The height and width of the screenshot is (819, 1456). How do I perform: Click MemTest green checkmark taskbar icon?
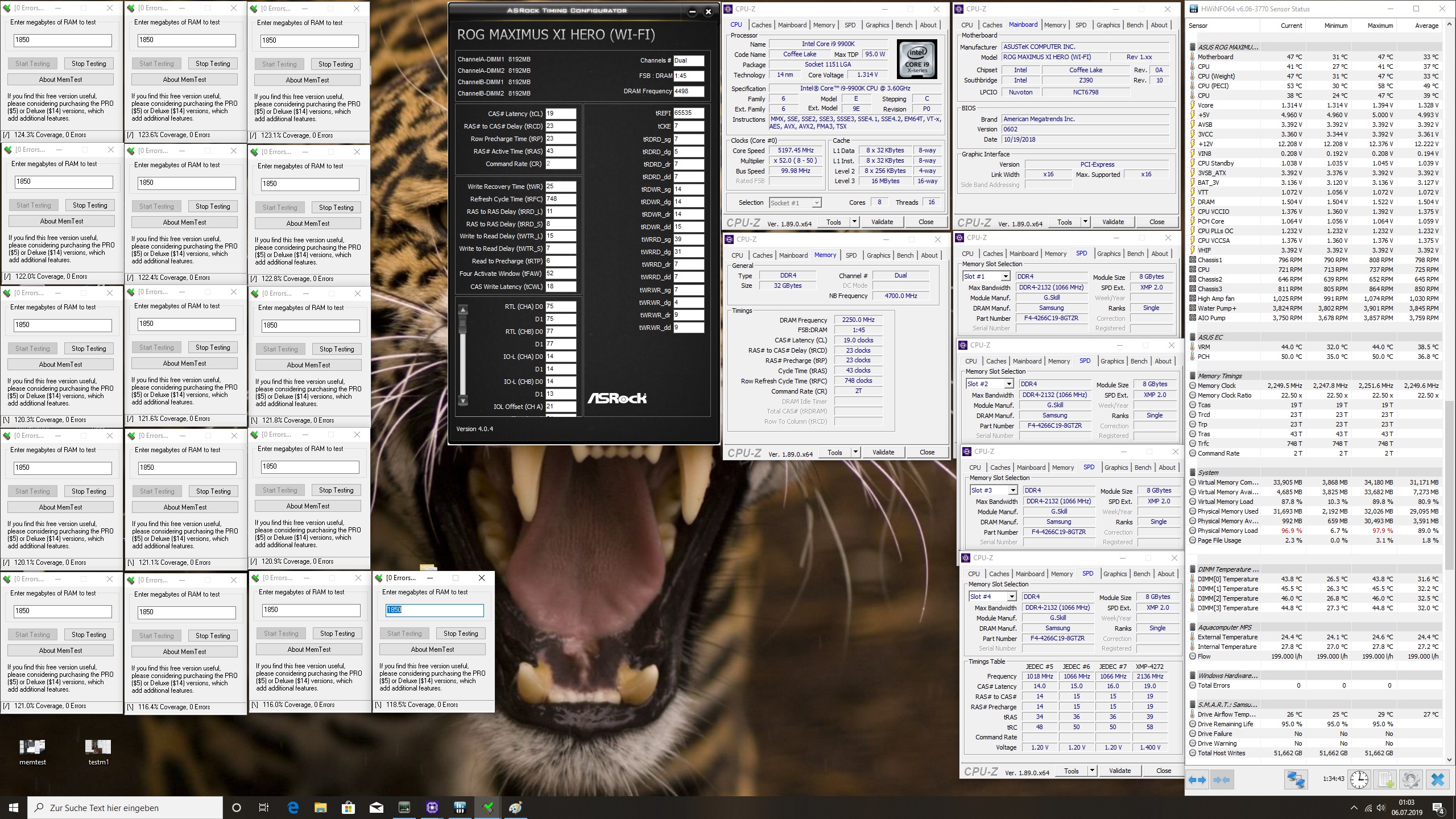(487, 807)
